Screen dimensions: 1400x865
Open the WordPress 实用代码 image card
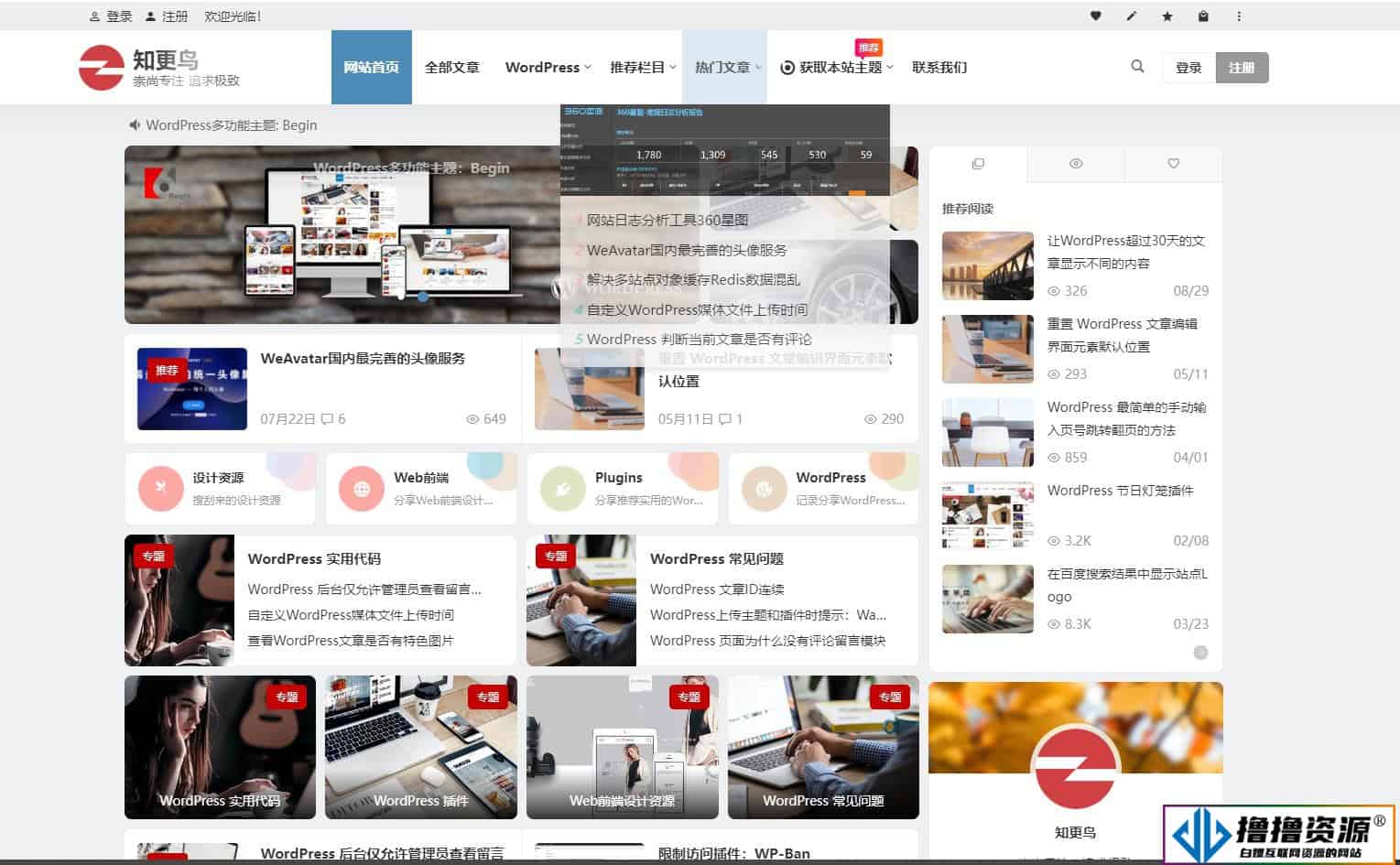tap(220, 747)
